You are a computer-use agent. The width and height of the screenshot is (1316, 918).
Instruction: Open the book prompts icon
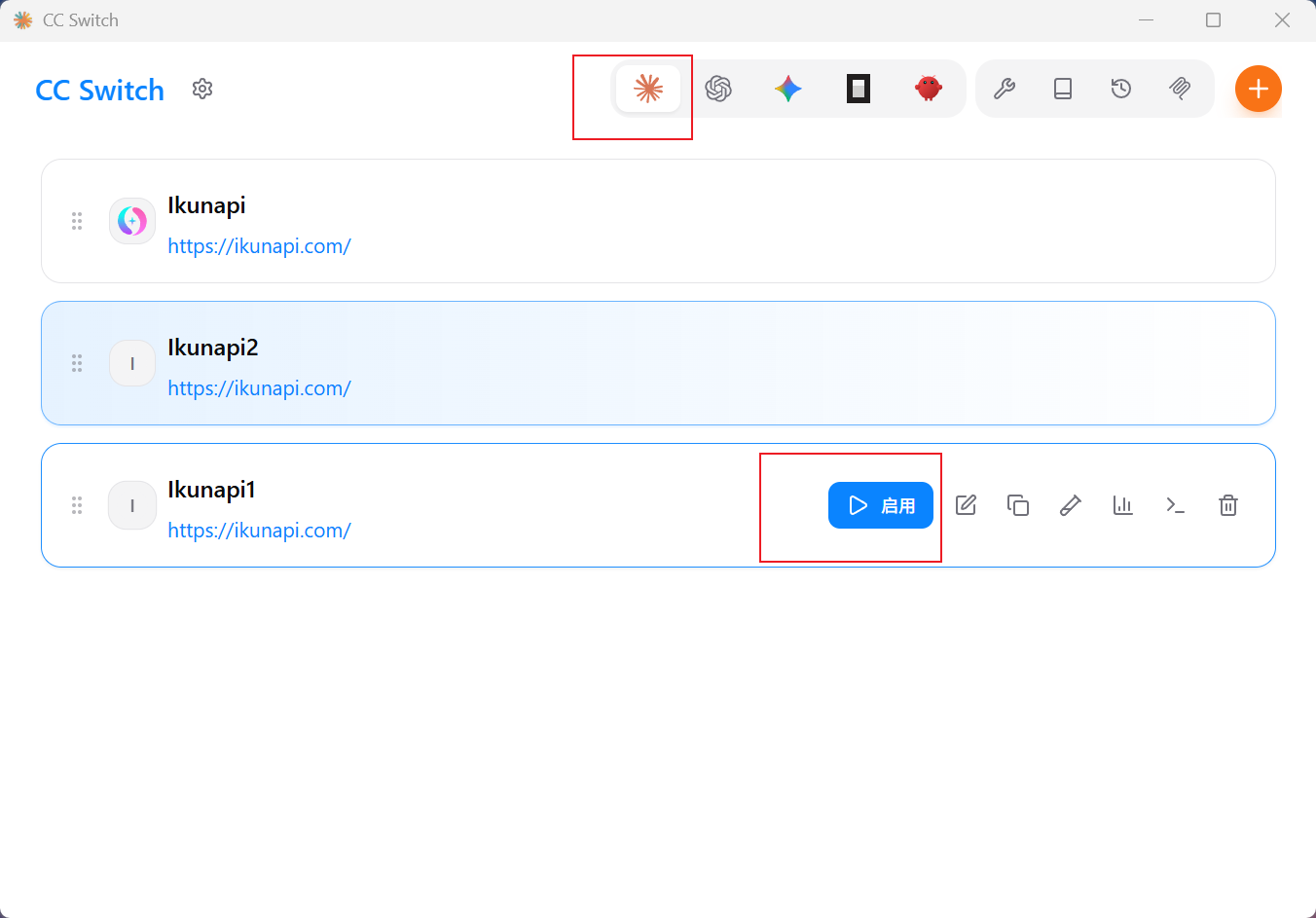pos(1063,89)
